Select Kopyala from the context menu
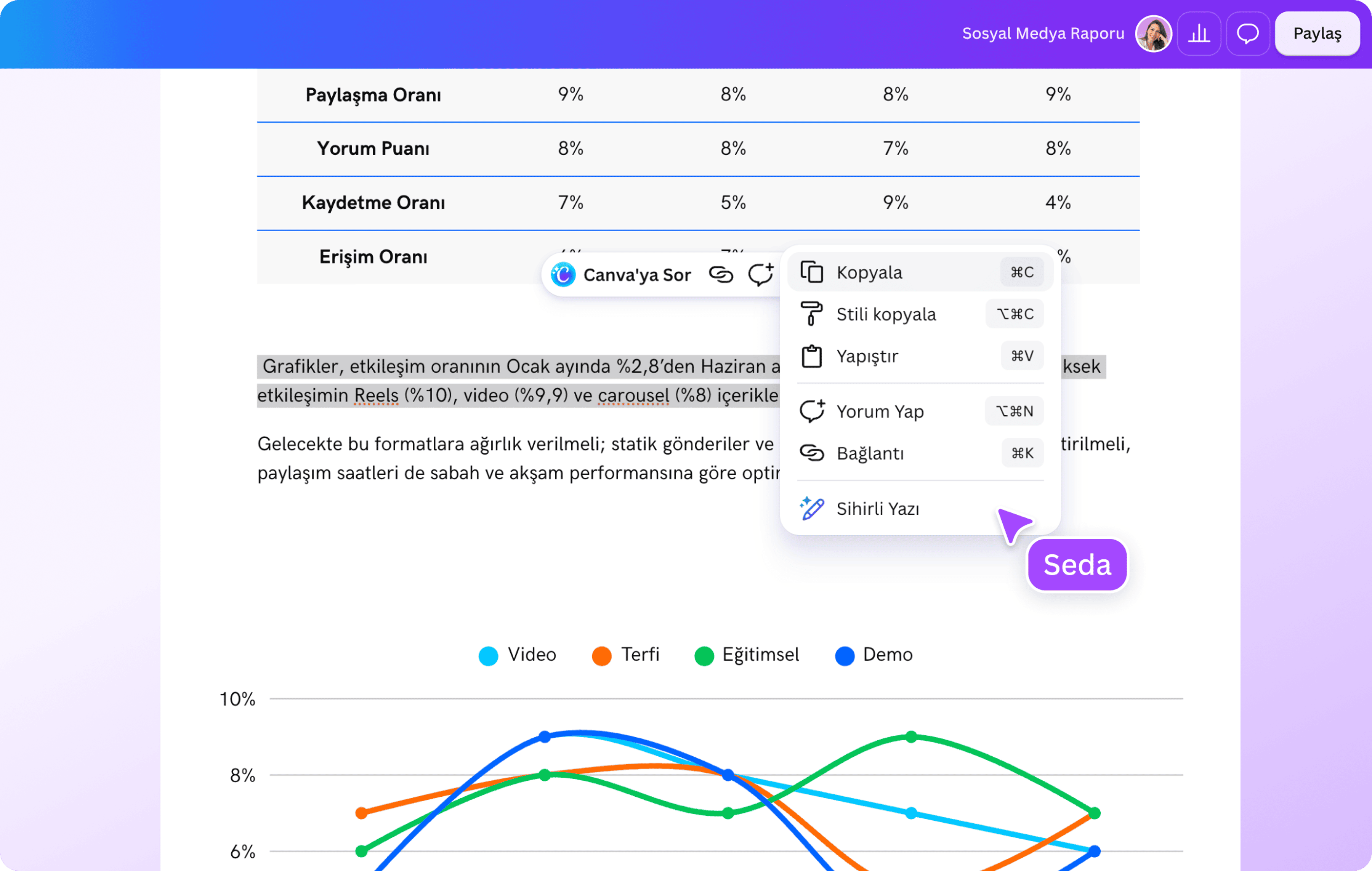This screenshot has width=1372, height=871. click(920, 272)
